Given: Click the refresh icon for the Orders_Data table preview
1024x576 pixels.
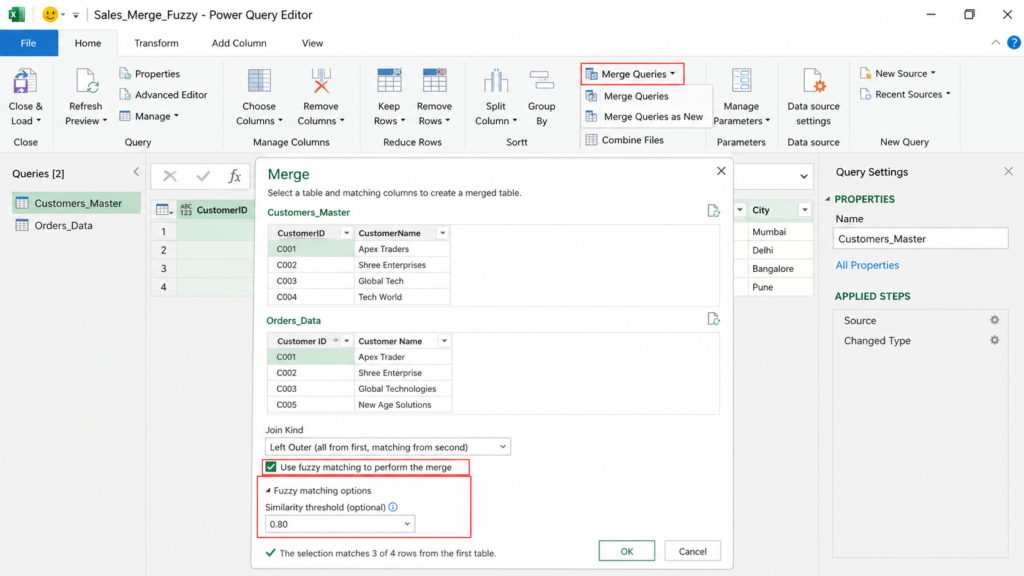Looking at the screenshot, I should click(x=713, y=319).
